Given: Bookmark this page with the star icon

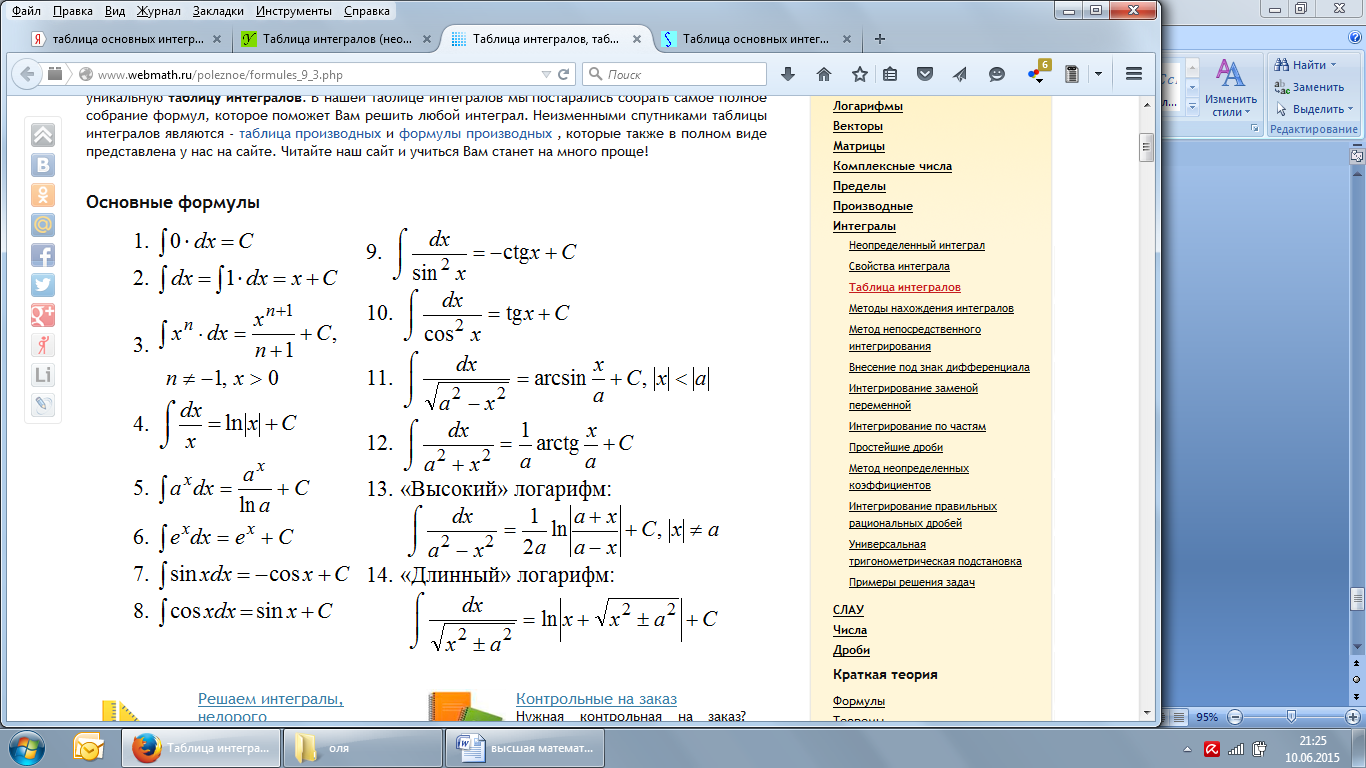Looking at the screenshot, I should pos(859,74).
